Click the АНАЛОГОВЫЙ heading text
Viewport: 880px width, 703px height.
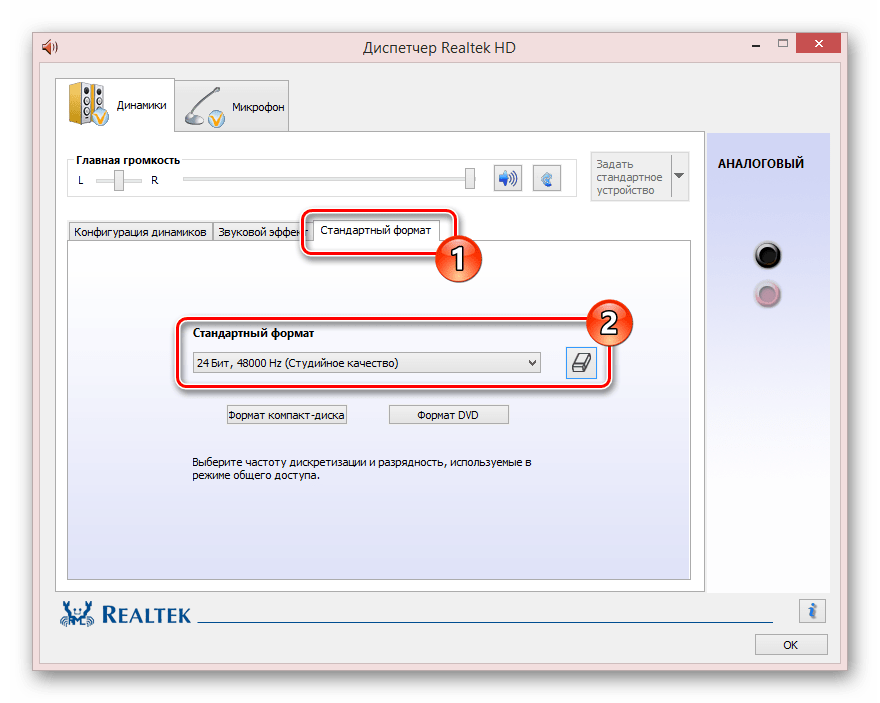(760, 164)
